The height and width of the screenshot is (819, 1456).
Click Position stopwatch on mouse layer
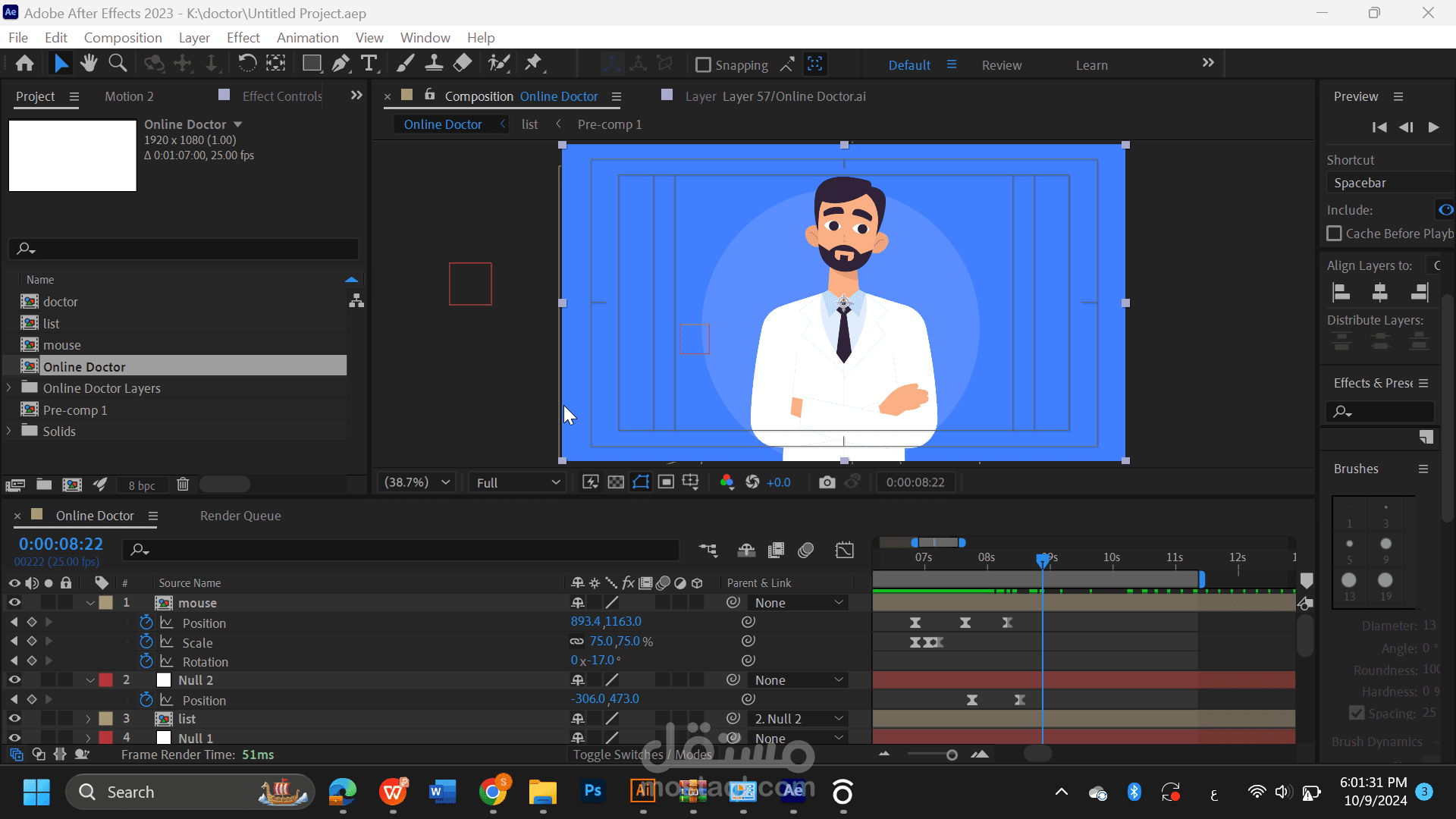point(146,623)
